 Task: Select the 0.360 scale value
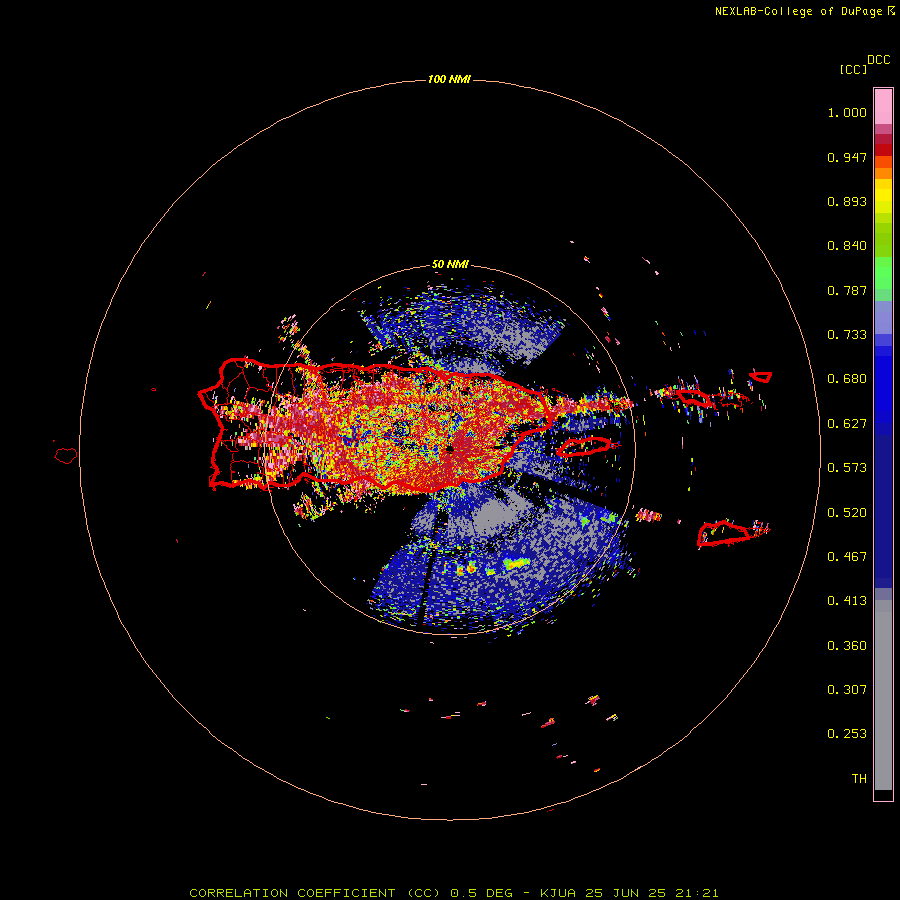[x=847, y=646]
